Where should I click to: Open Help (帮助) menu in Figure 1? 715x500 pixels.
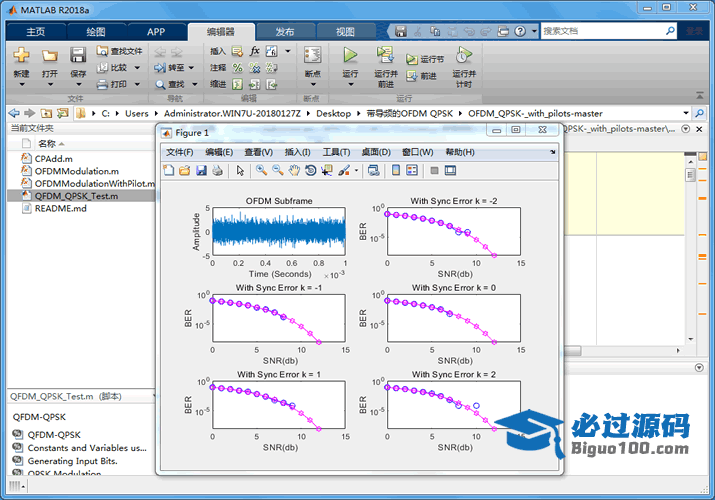click(460, 152)
